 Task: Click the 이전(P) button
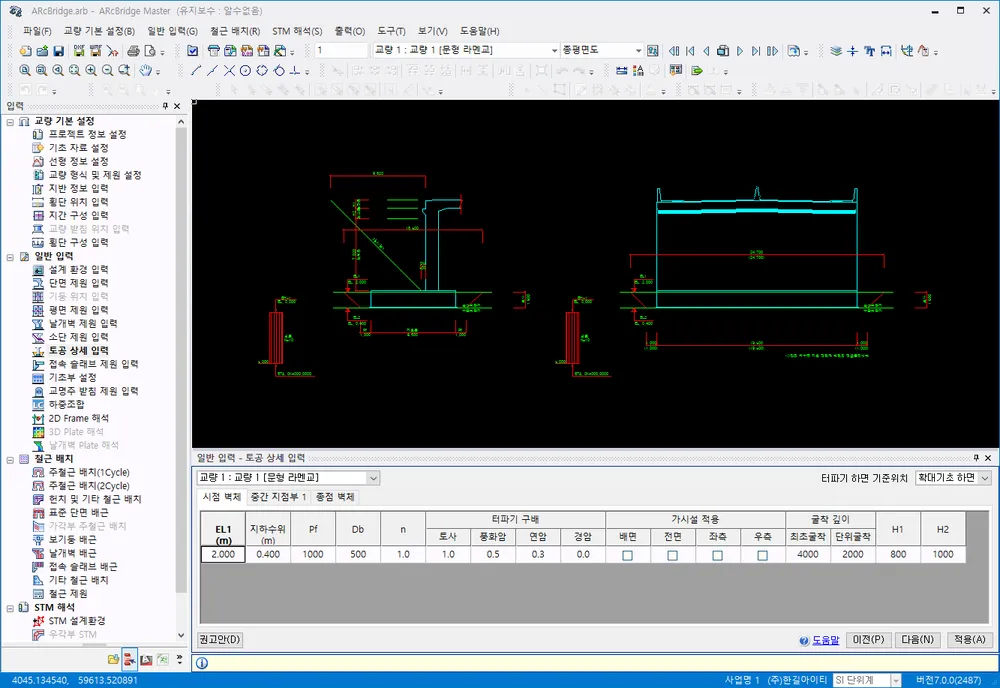point(868,640)
